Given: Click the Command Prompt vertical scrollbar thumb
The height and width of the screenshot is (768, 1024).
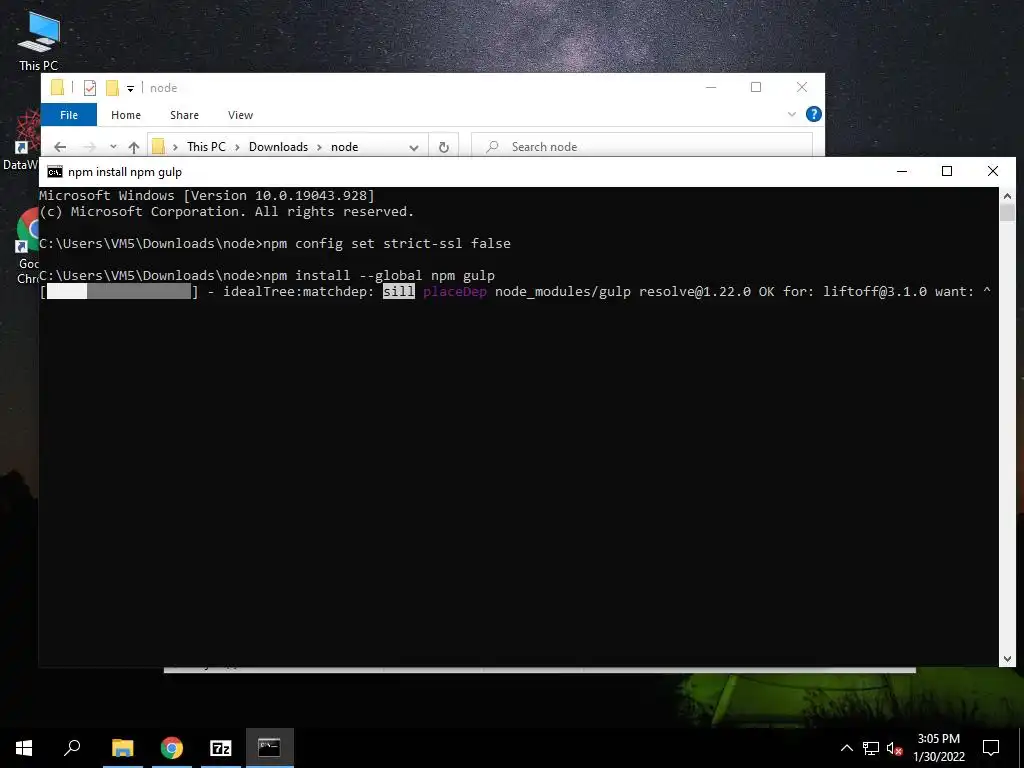Looking at the screenshot, I should pyautogui.click(x=1007, y=213).
